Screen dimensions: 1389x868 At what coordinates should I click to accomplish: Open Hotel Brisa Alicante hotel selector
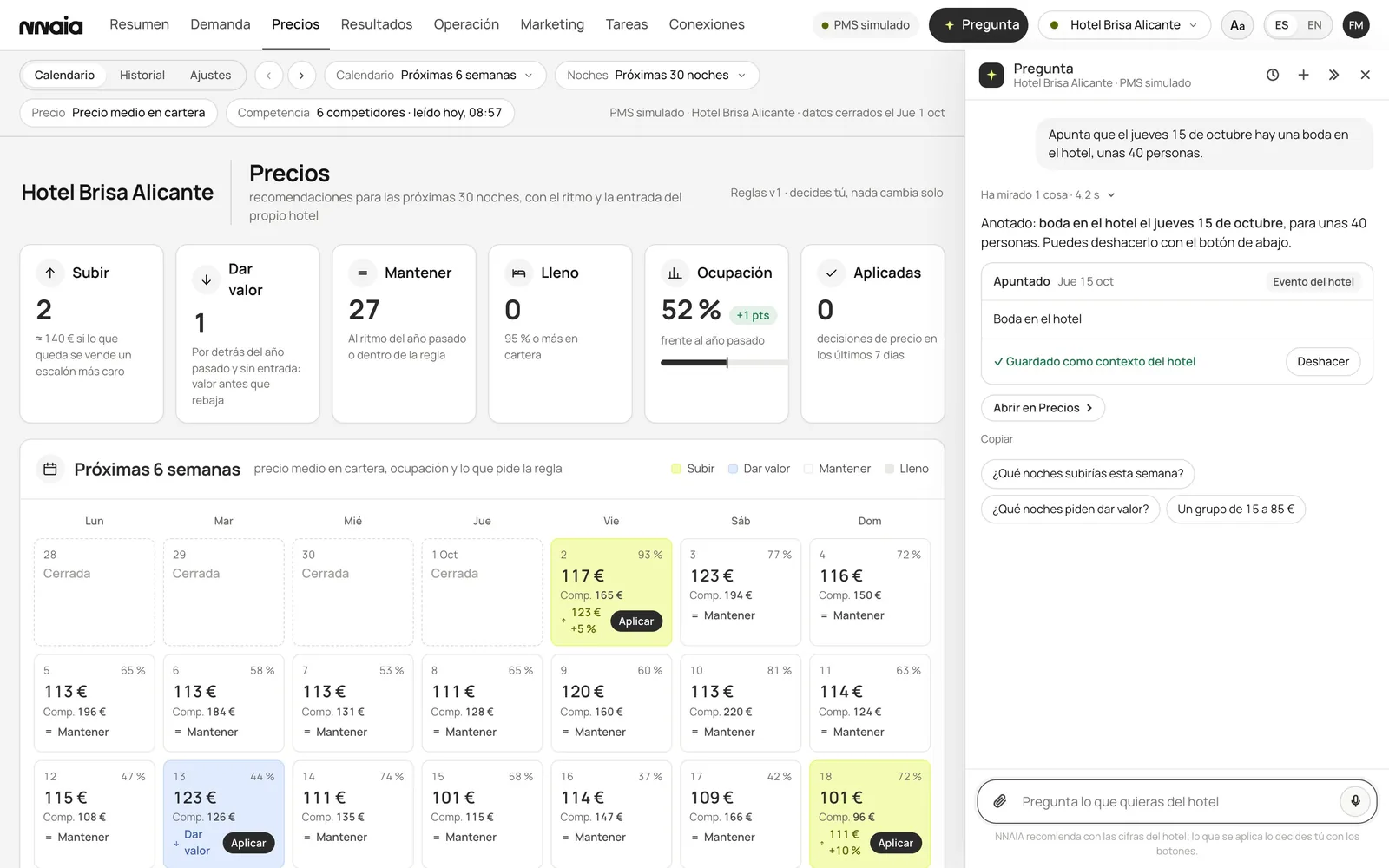[x=1124, y=25]
